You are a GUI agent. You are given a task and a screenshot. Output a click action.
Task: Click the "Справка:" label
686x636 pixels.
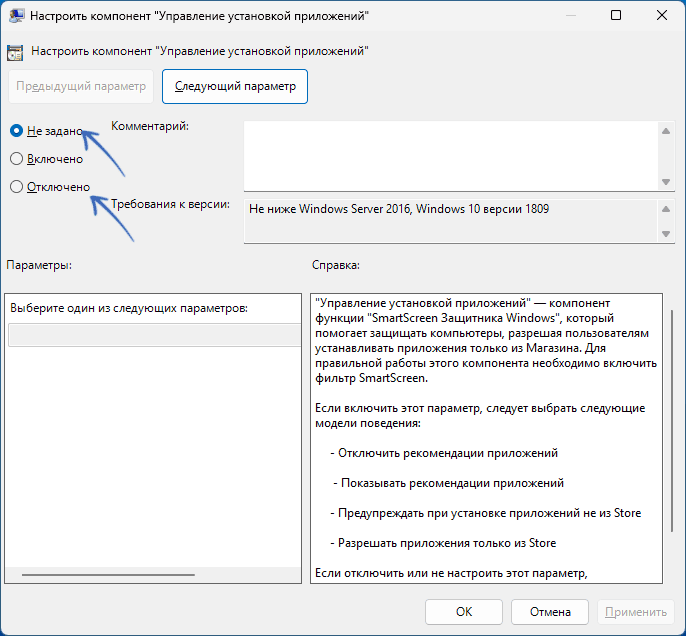[336, 265]
